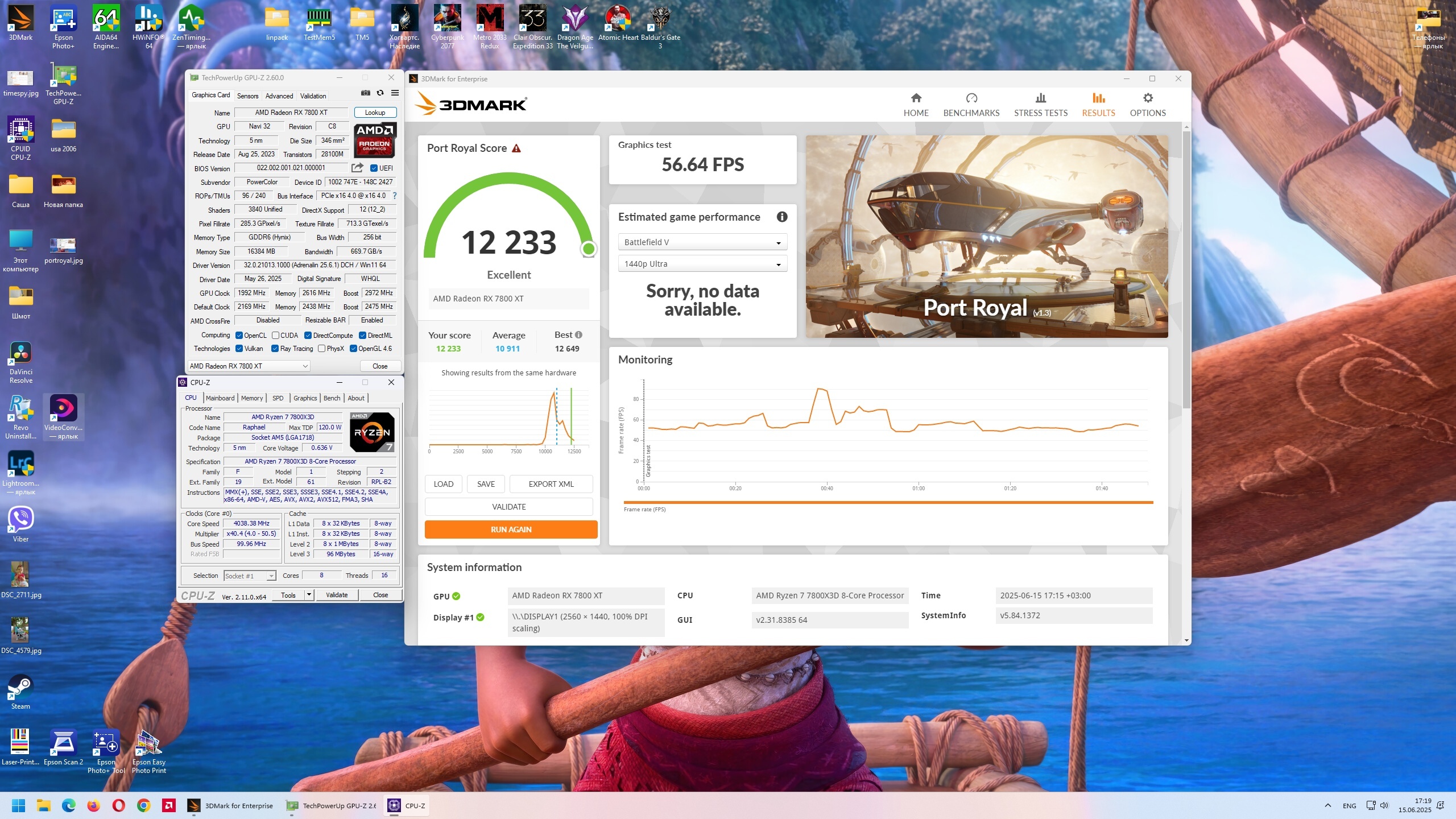Viewport: 1456px width, 819px height.
Task: Click the EXPORT XML button
Action: (x=551, y=484)
